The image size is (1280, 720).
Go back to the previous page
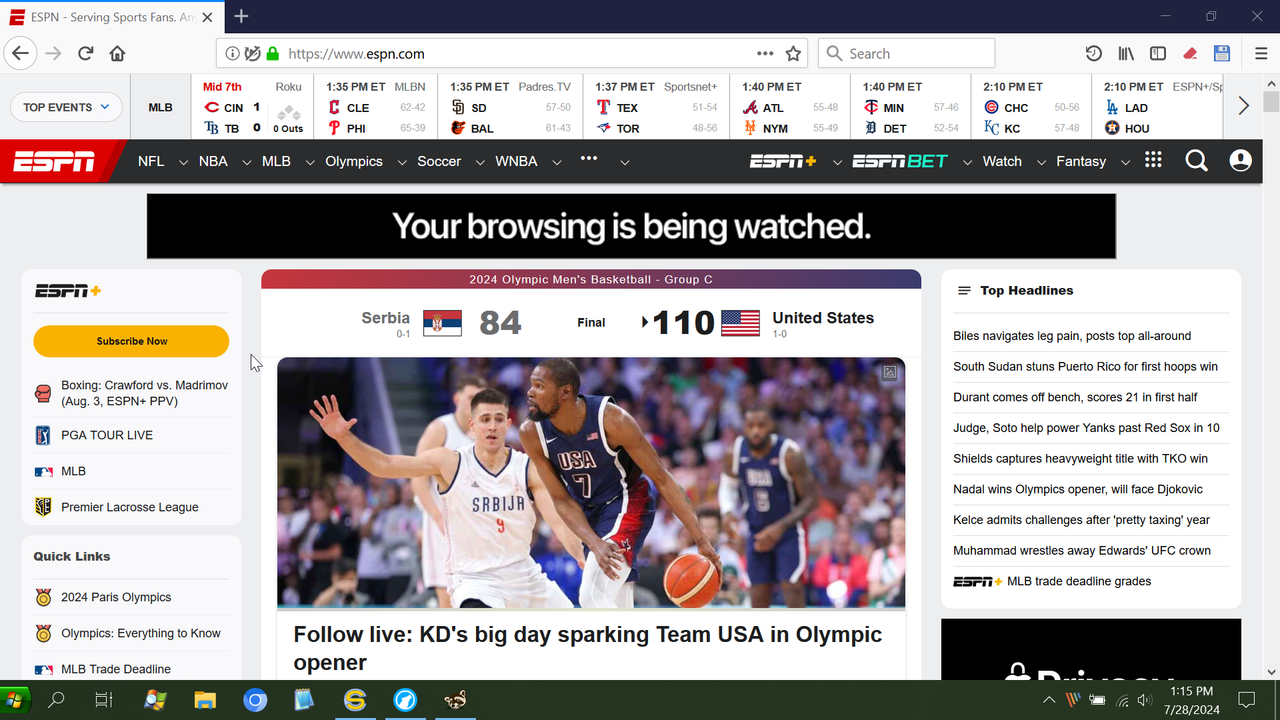click(x=21, y=54)
